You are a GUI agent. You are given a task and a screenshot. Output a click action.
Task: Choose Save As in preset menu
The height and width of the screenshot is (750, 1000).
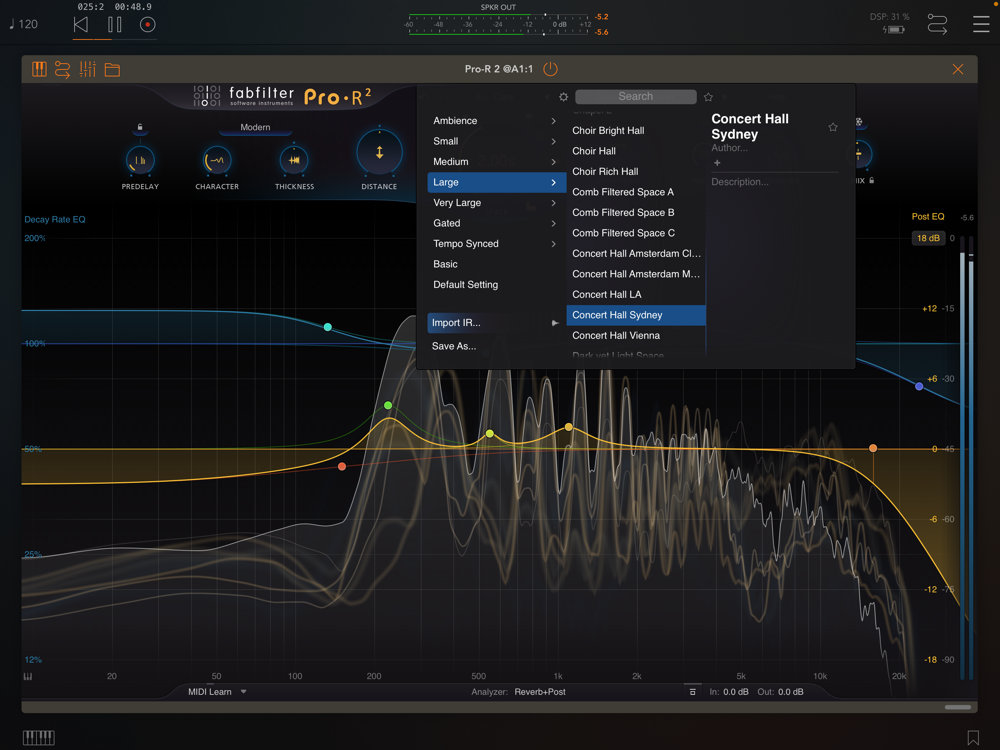click(x=454, y=346)
